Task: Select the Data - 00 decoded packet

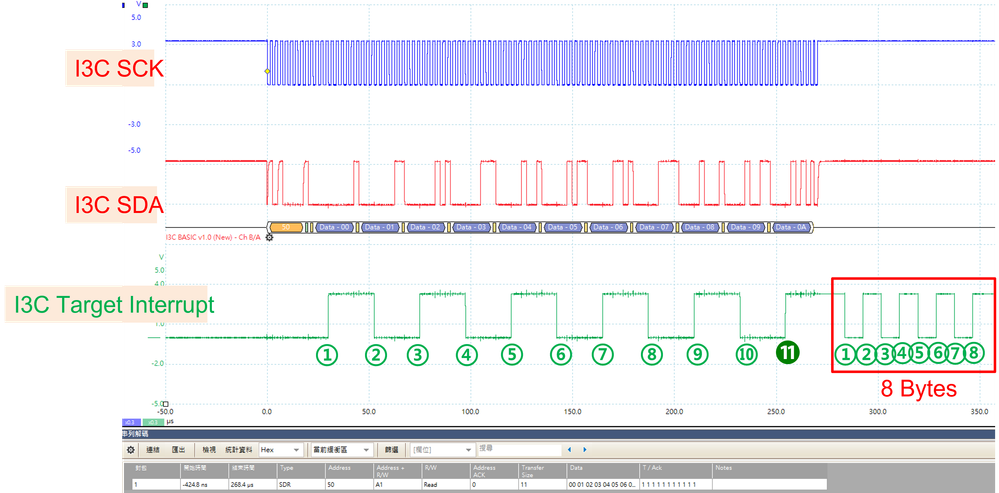Action: click(x=334, y=227)
